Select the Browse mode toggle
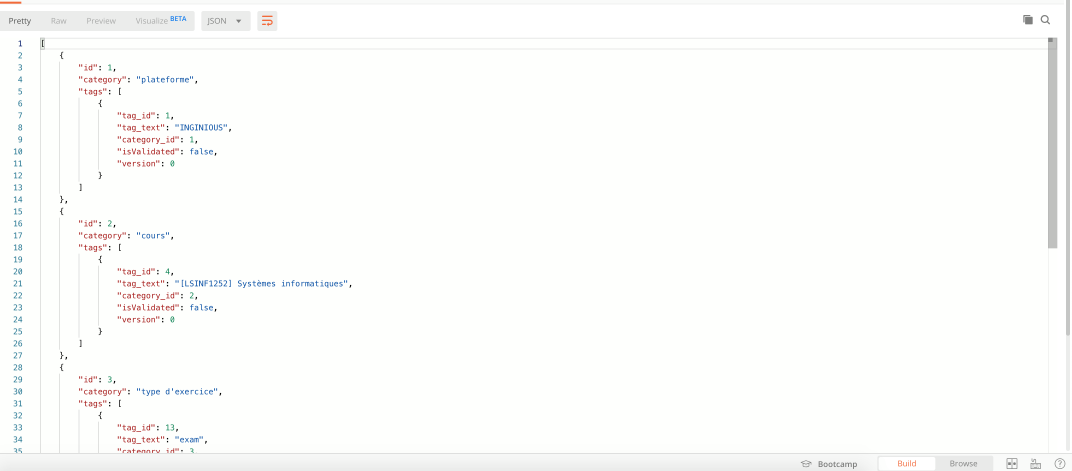The image size is (1072, 471). (963, 463)
